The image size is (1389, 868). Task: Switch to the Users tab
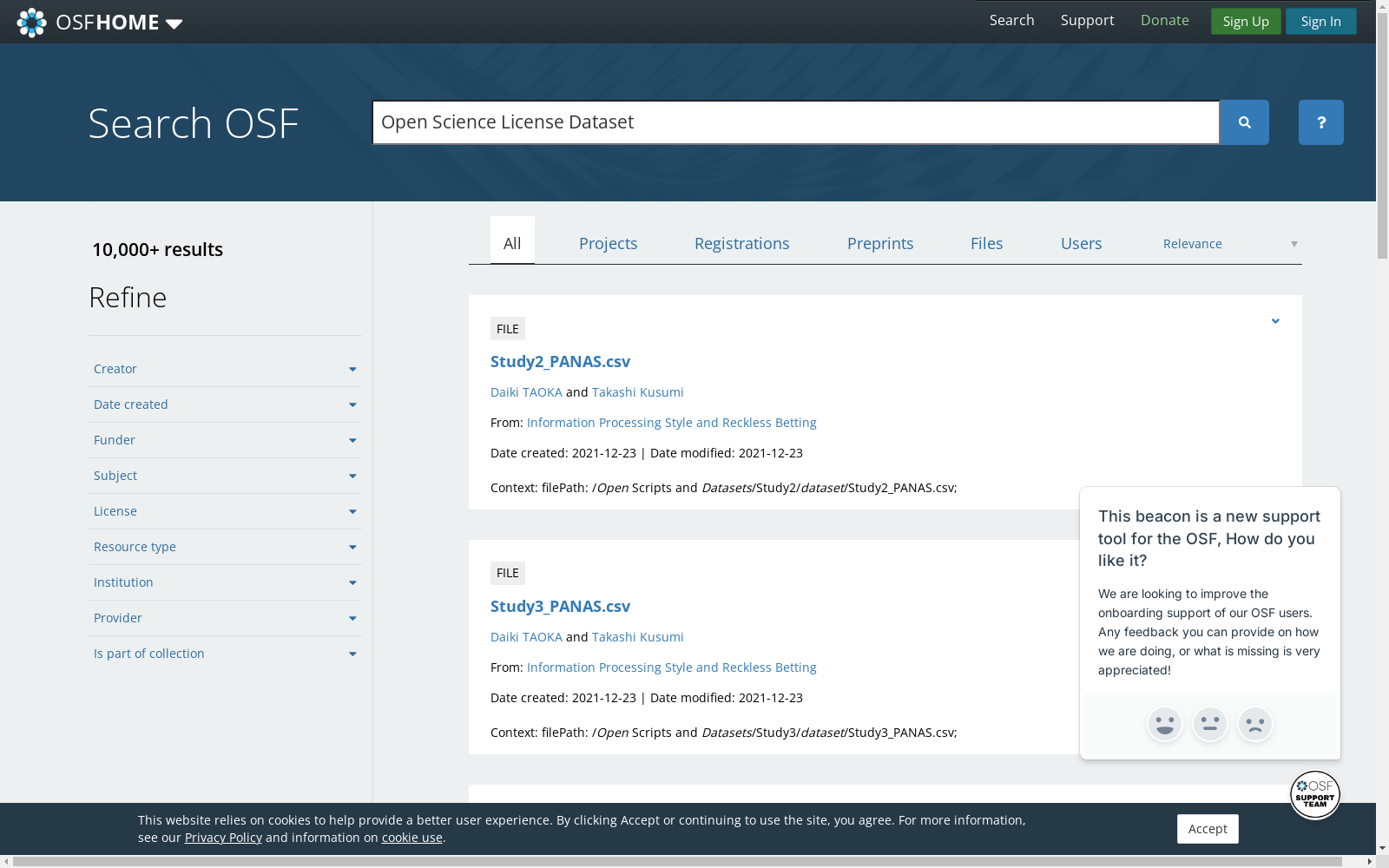(x=1082, y=244)
